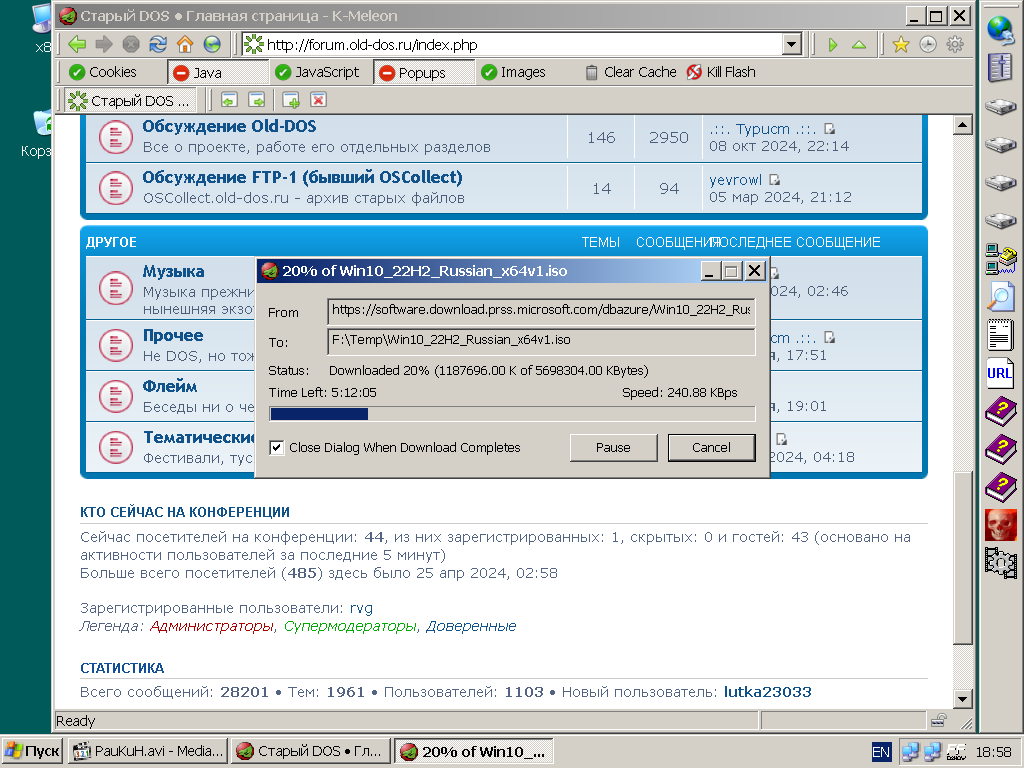Click the network computers icon in side dock
Screen dimensions: 1024x768
tap(1000, 258)
